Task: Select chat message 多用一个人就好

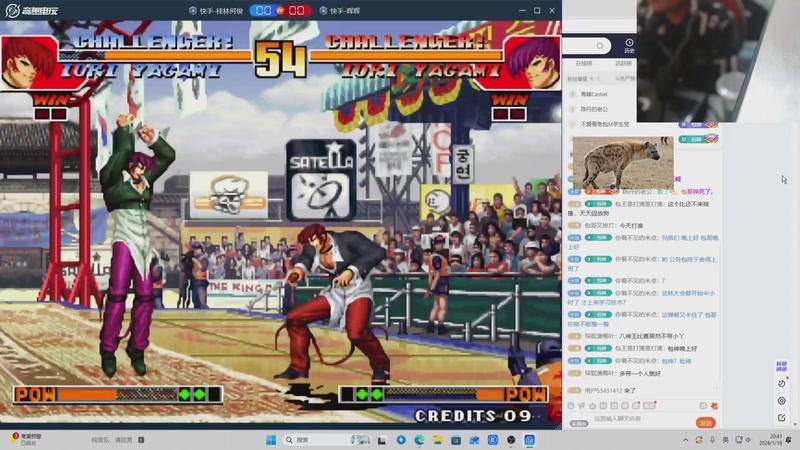Action: 640,373
